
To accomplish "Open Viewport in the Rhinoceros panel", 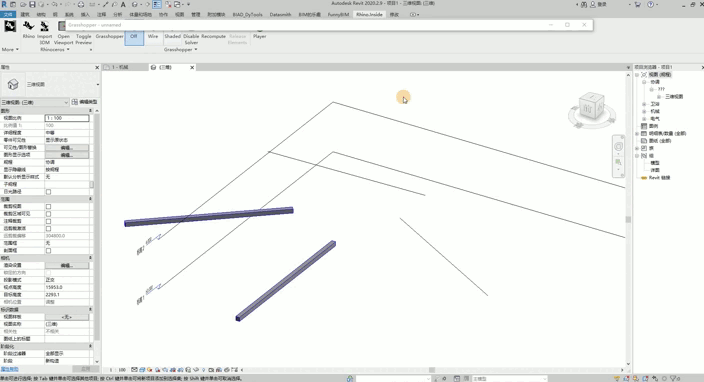I will coord(63,33).
